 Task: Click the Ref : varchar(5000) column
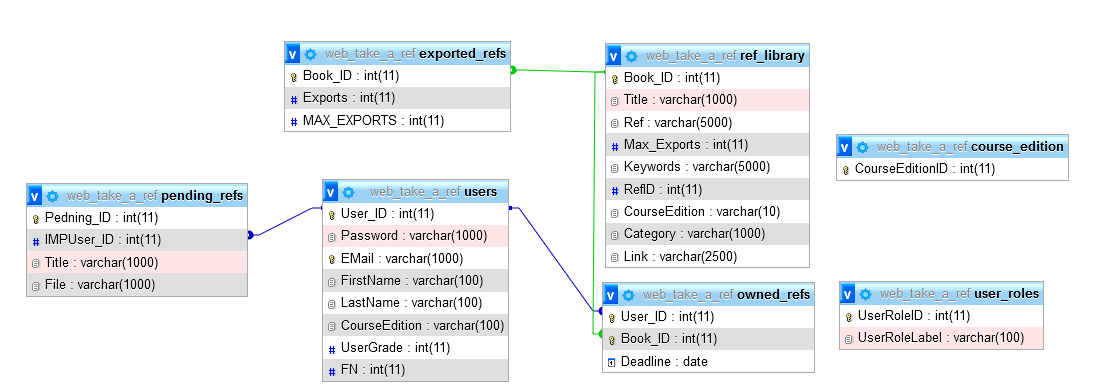click(707, 122)
